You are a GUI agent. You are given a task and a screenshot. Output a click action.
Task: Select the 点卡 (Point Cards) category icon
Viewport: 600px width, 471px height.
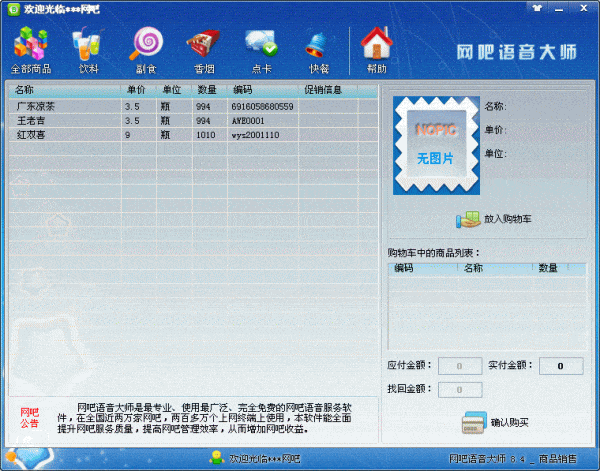click(261, 51)
